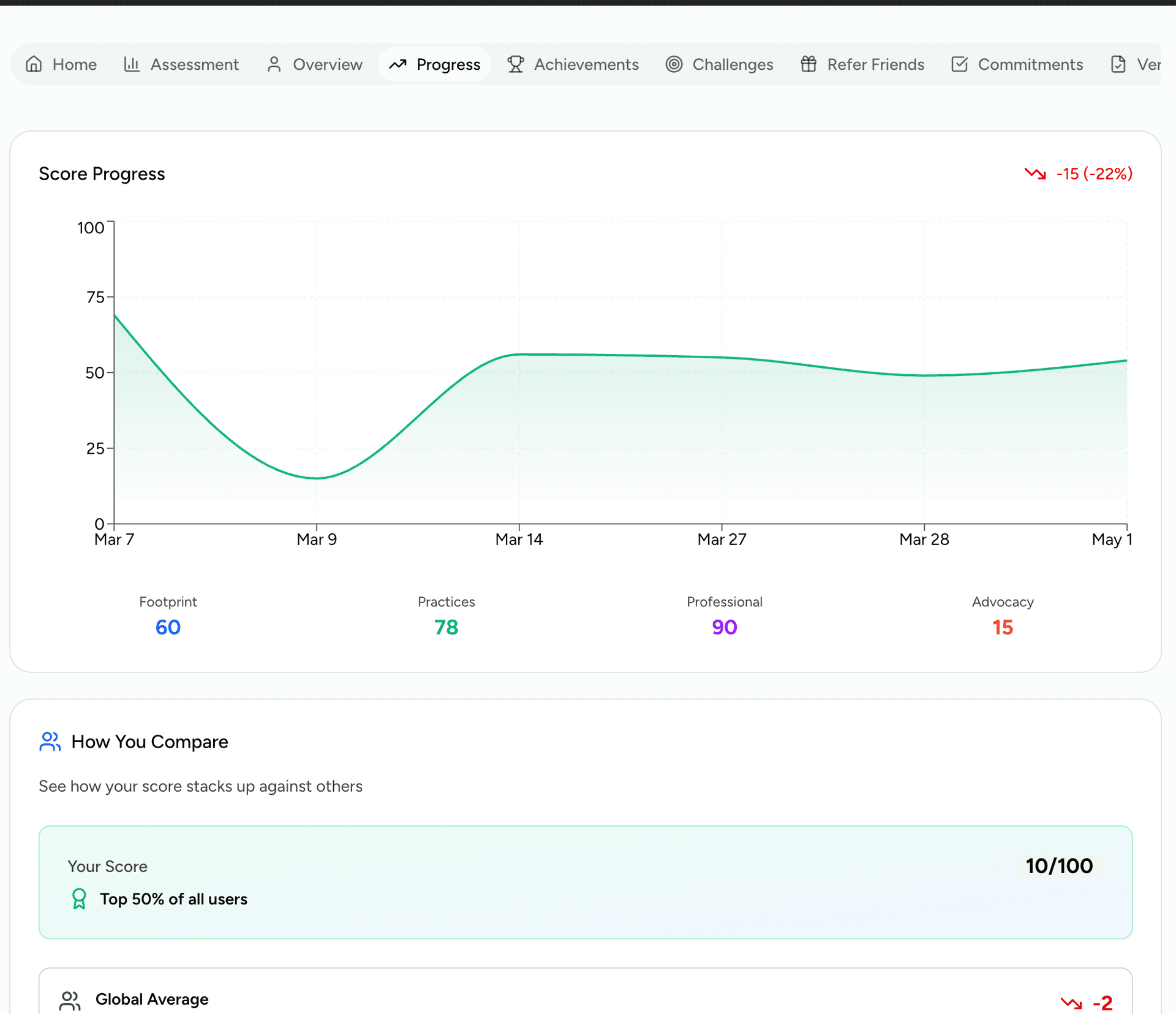The width and height of the screenshot is (1176, 1014).
Task: Click the Progress trending arrow icon
Action: pos(398,64)
